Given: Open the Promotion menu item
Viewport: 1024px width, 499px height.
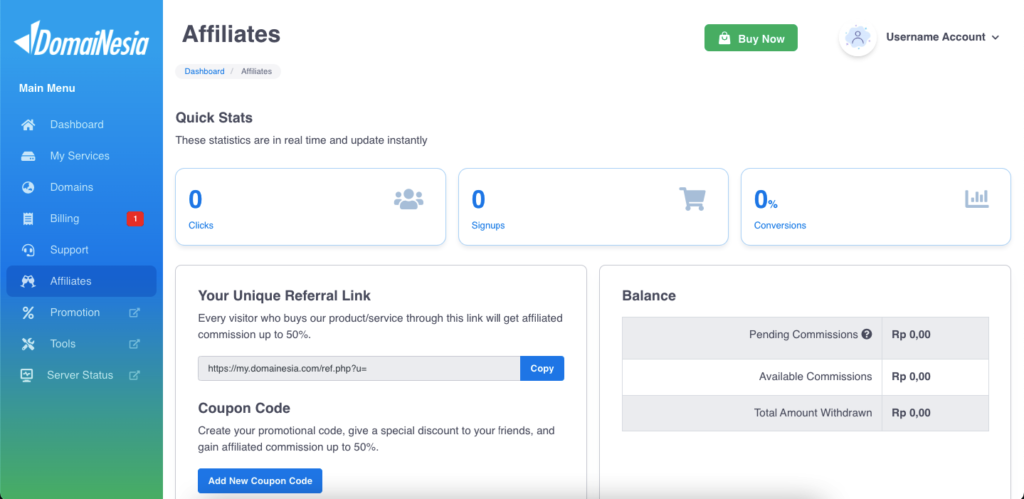Looking at the screenshot, I should (82, 313).
